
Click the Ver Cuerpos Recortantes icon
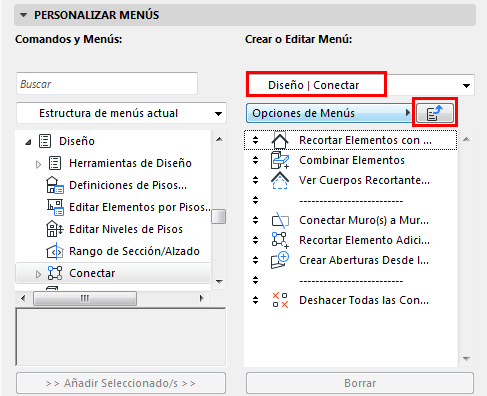280,180
